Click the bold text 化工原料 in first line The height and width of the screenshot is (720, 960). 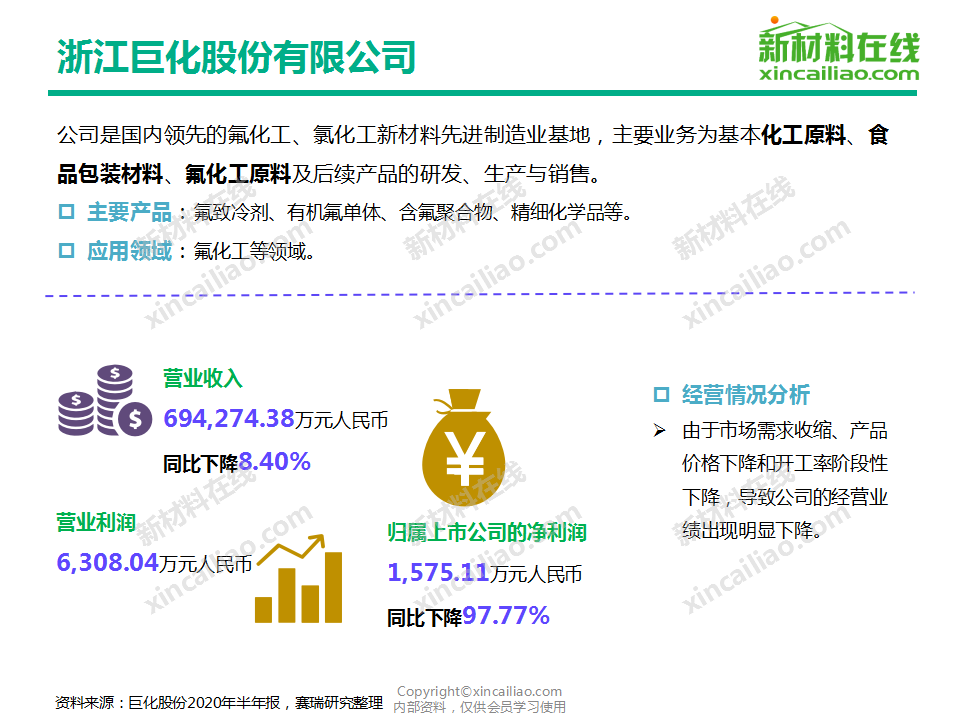pyautogui.click(x=803, y=135)
